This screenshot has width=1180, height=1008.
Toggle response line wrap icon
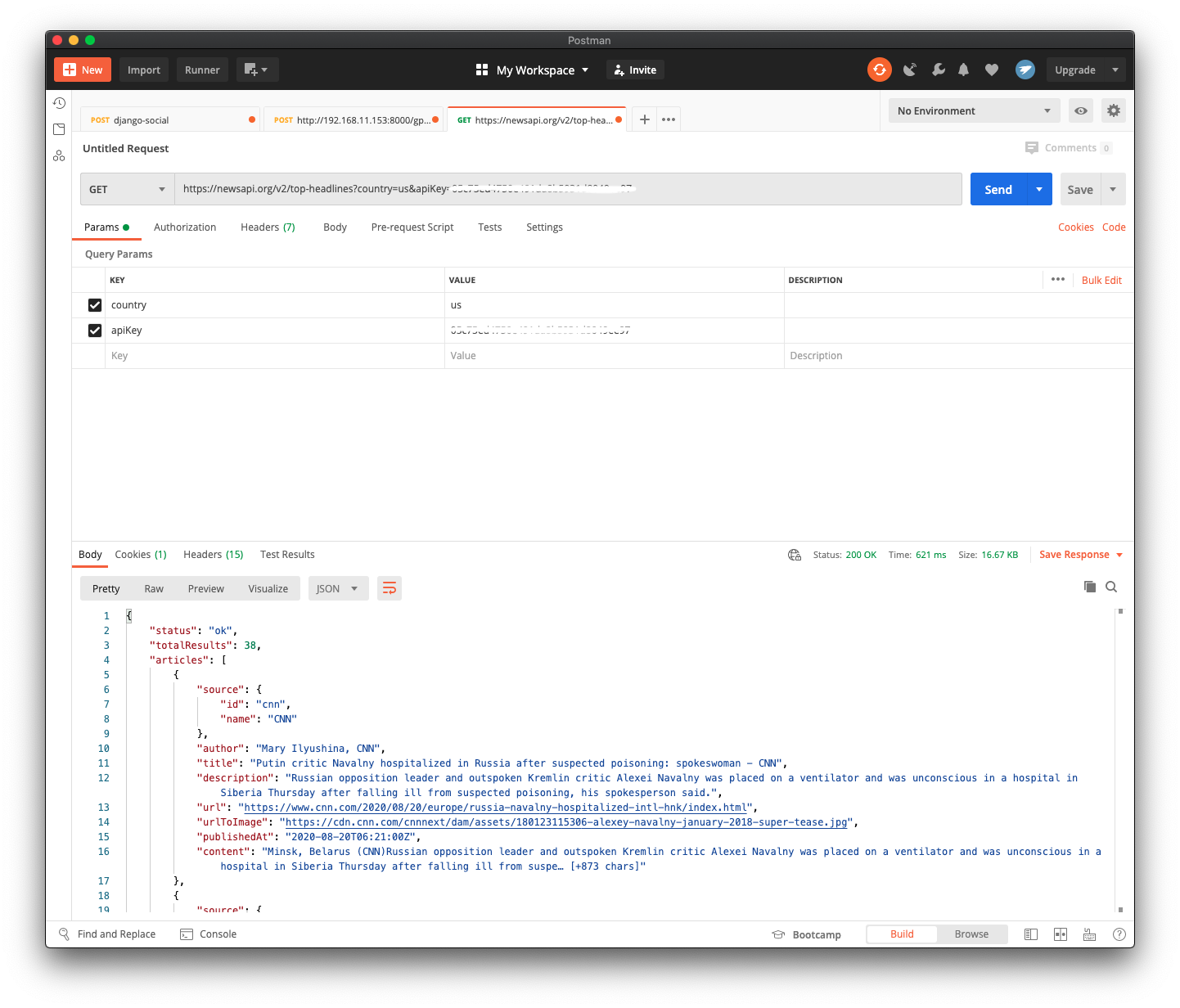click(x=390, y=588)
